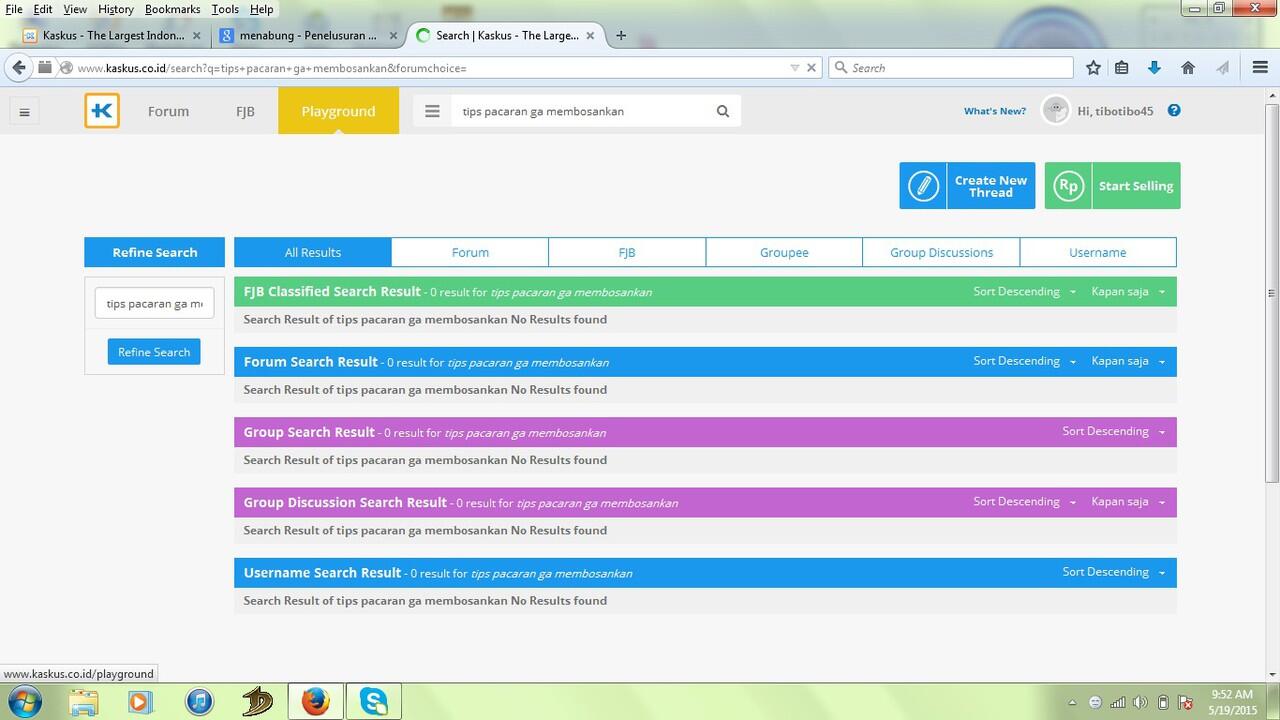Viewport: 1280px width, 720px height.
Task: Launch the media player taskbar icon
Action: click(141, 702)
